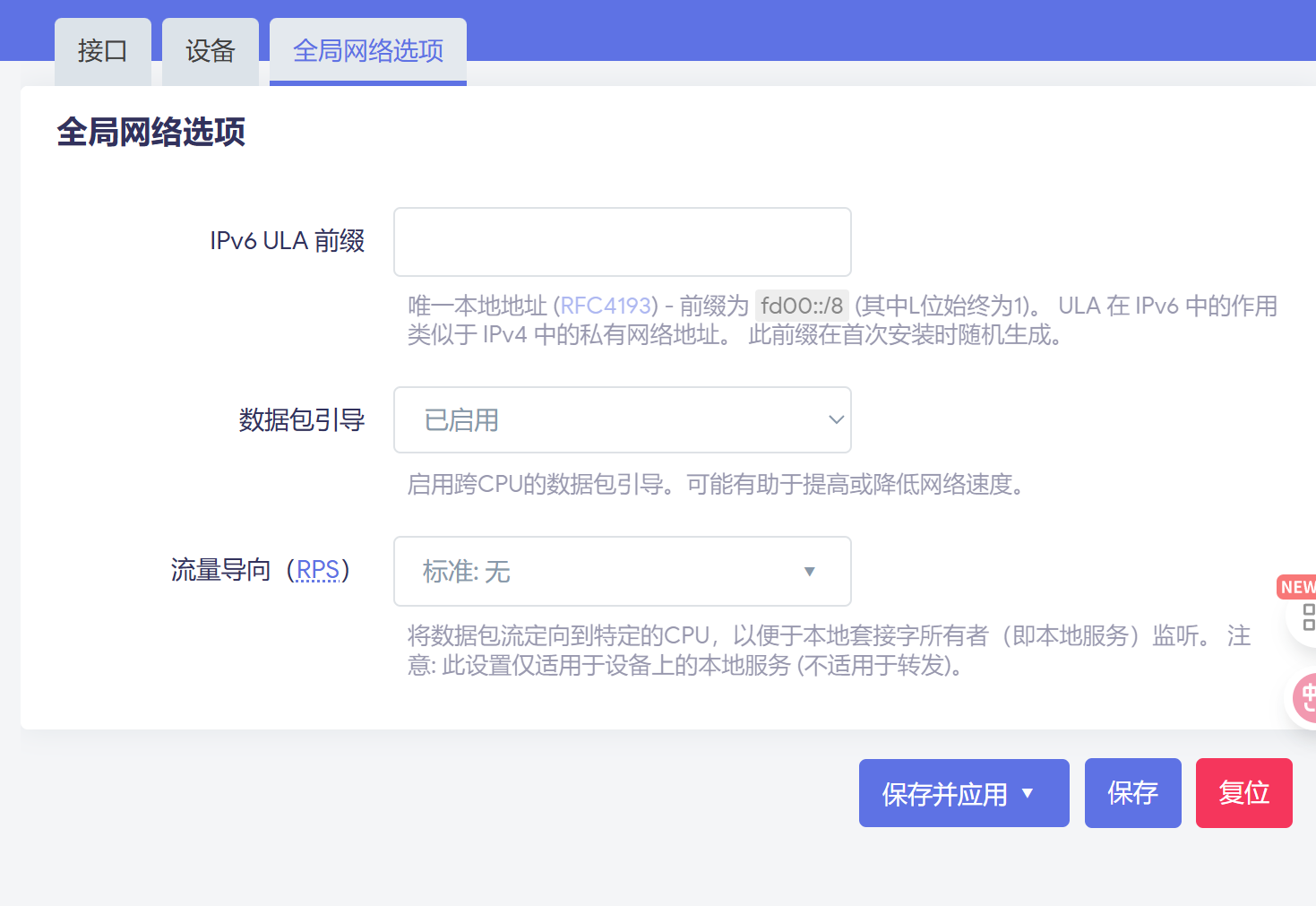Screen dimensions: 1316x906
Task: Click the red NEW badge
Action: pyautogui.click(x=1296, y=587)
